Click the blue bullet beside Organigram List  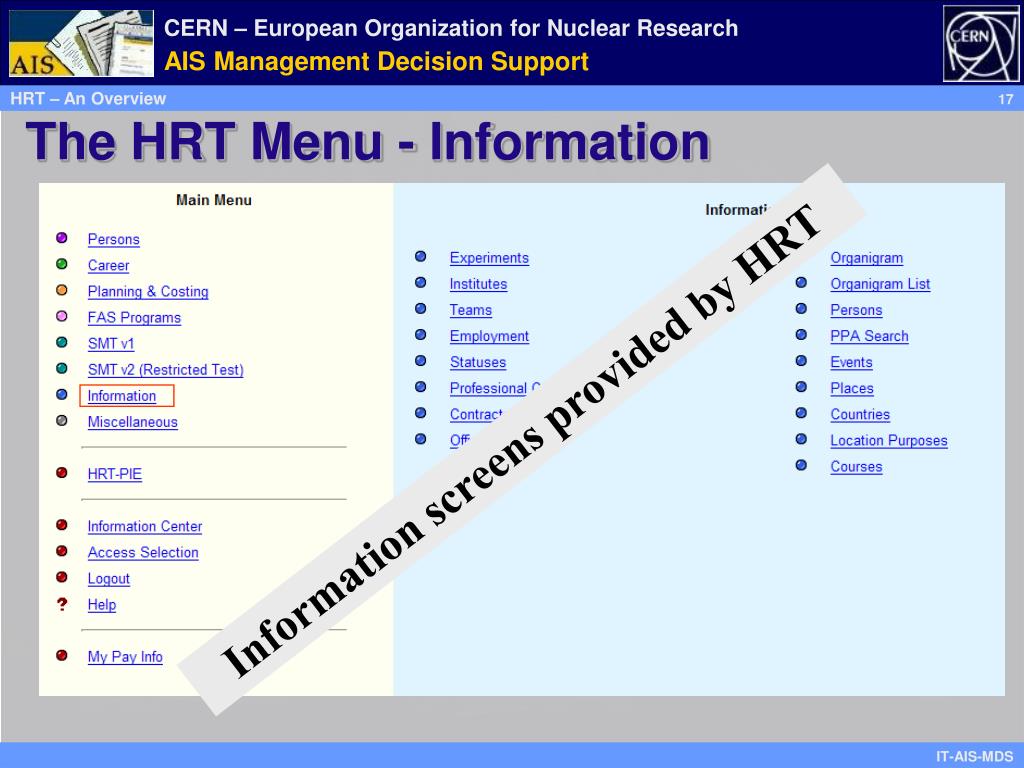click(801, 282)
